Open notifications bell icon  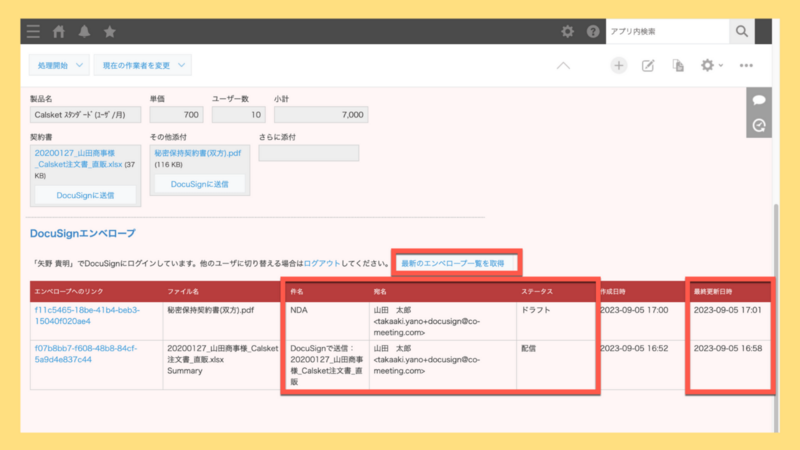coord(84,32)
